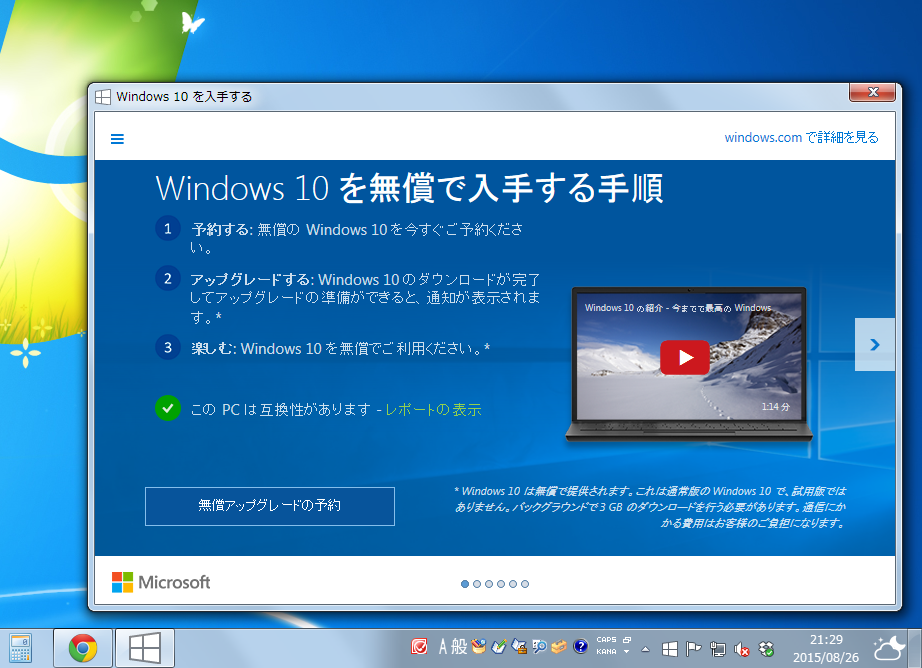
Task: Open the Action Center flag icon
Action: click(x=694, y=649)
